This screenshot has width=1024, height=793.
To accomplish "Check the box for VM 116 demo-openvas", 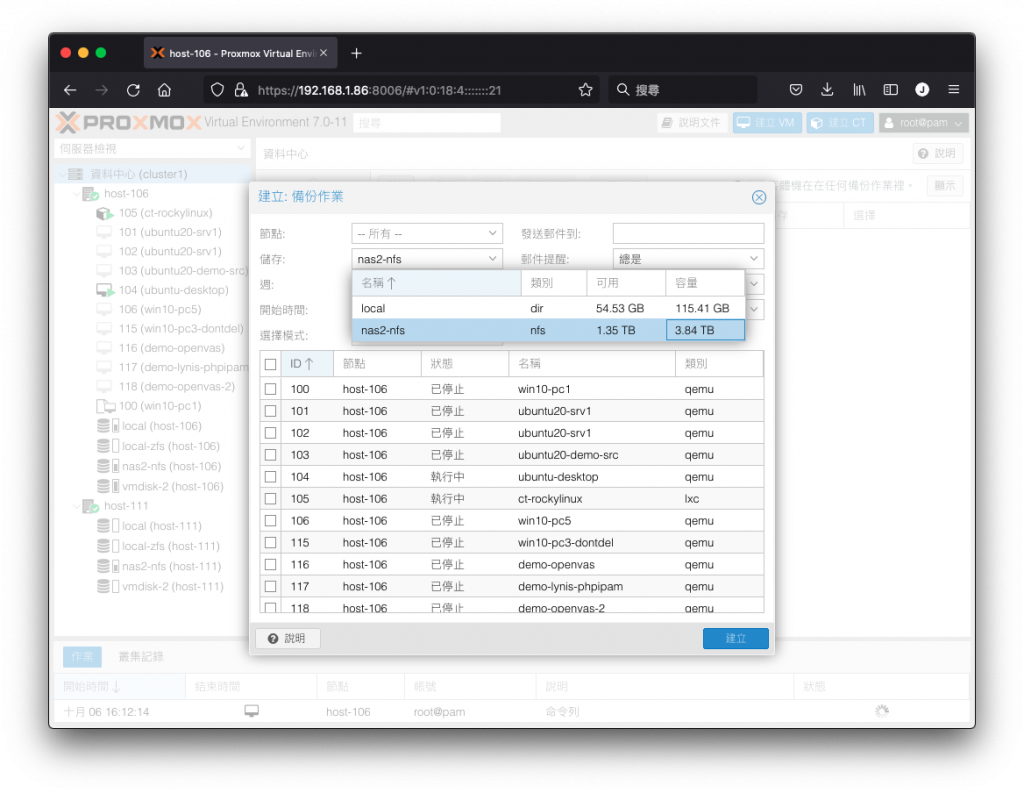I will (x=270, y=565).
